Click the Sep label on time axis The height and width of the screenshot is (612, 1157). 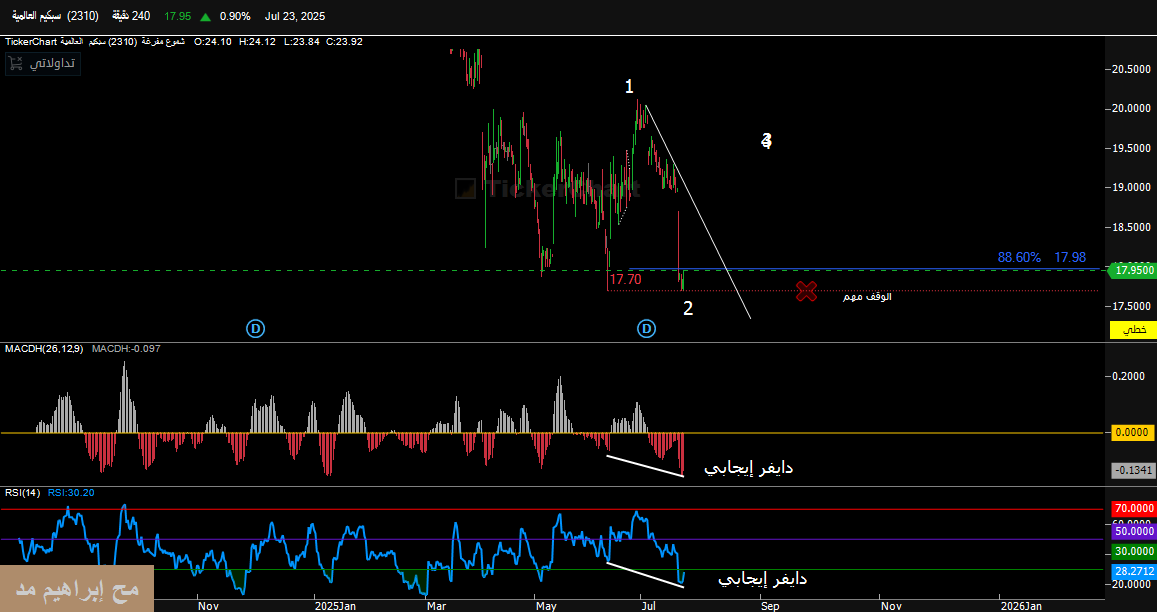[770, 606]
